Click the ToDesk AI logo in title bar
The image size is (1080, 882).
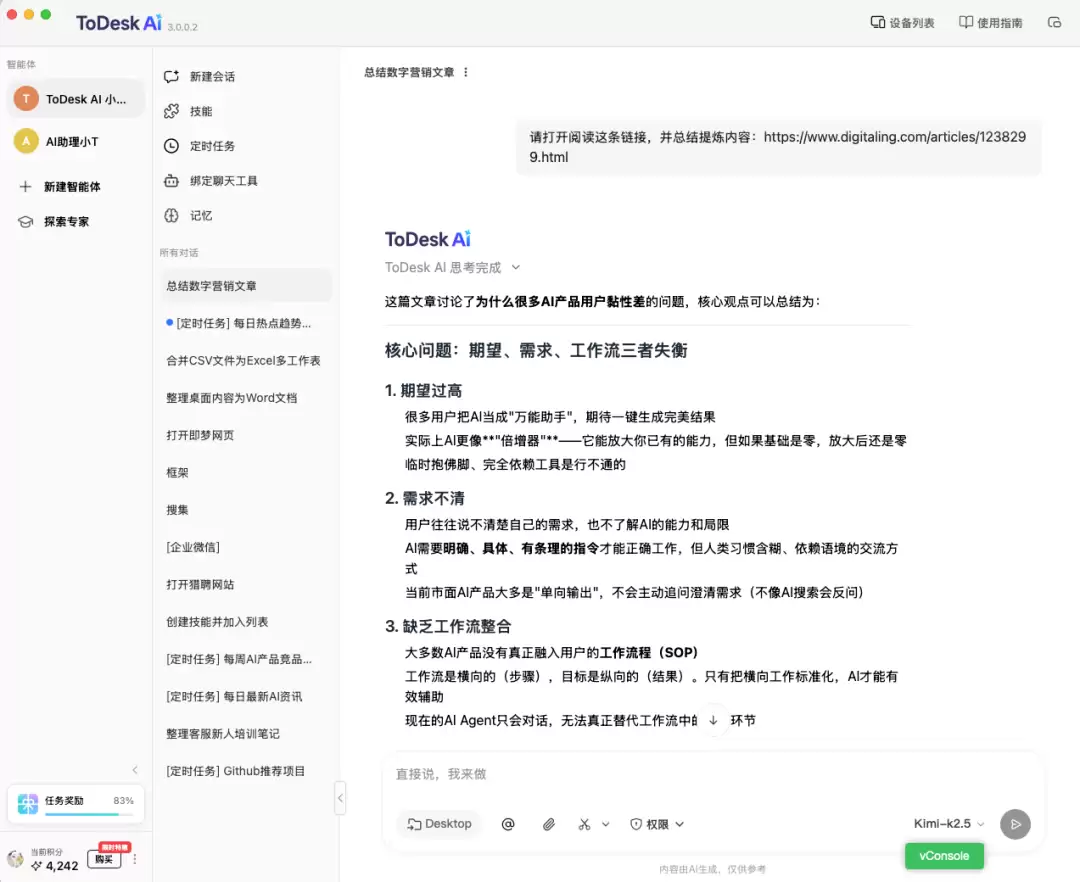[119, 23]
